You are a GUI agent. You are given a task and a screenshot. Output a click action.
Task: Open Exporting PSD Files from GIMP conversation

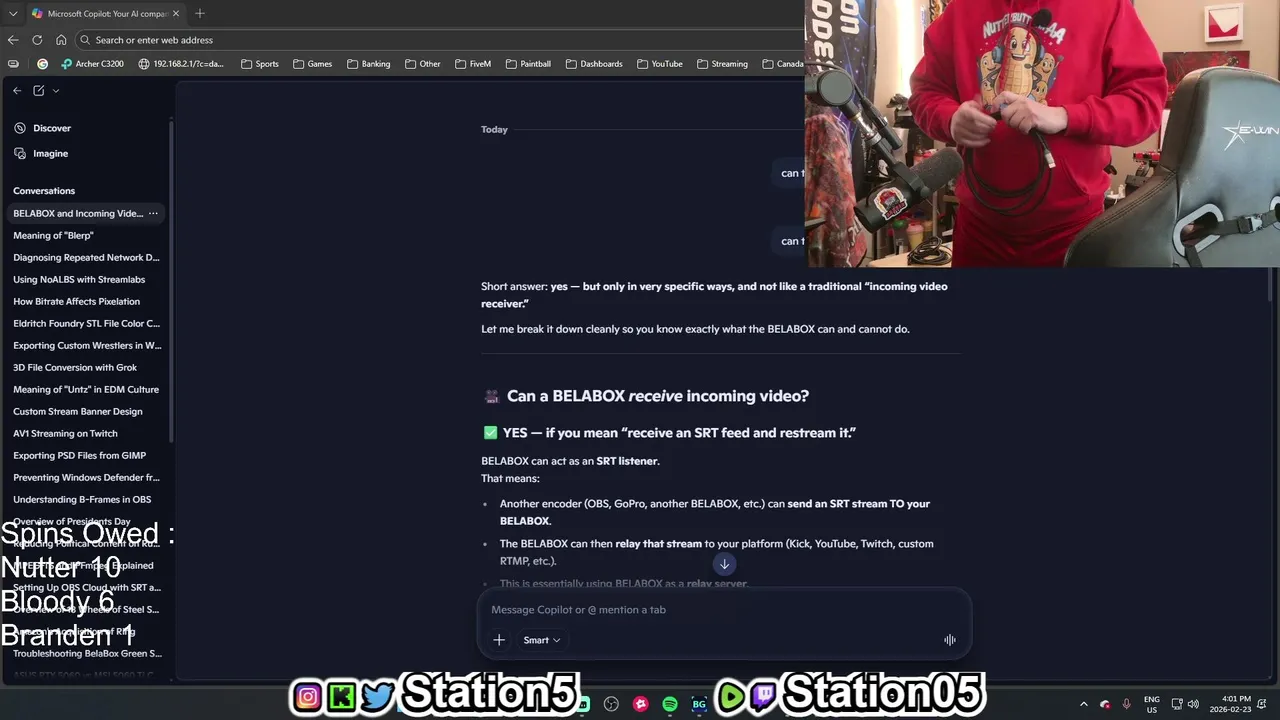click(79, 455)
